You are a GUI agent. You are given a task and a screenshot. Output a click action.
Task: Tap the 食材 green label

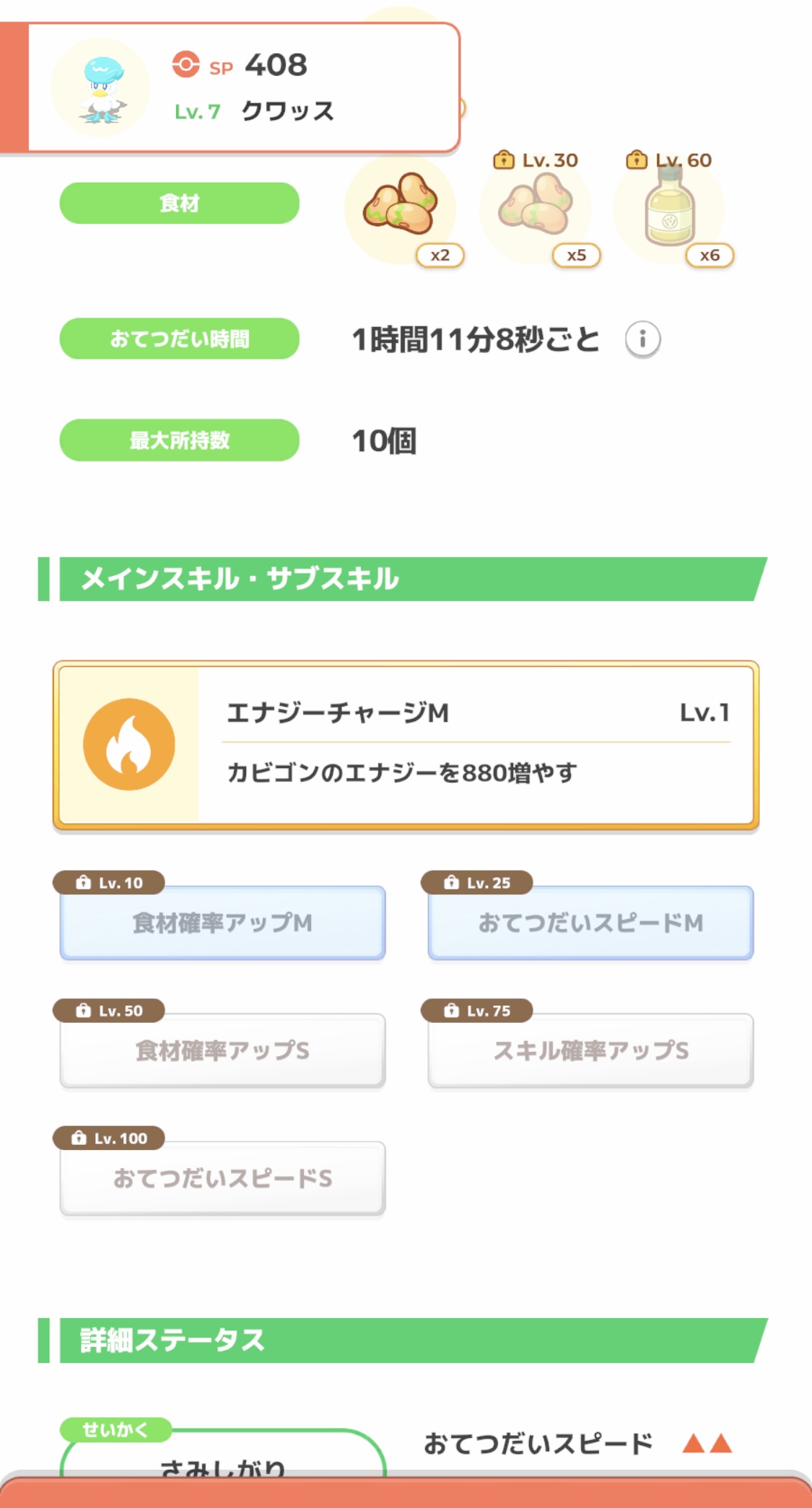pos(179,203)
